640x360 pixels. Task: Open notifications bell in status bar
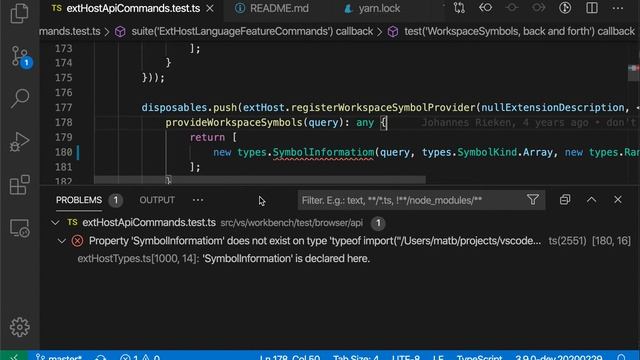(x=621, y=357)
